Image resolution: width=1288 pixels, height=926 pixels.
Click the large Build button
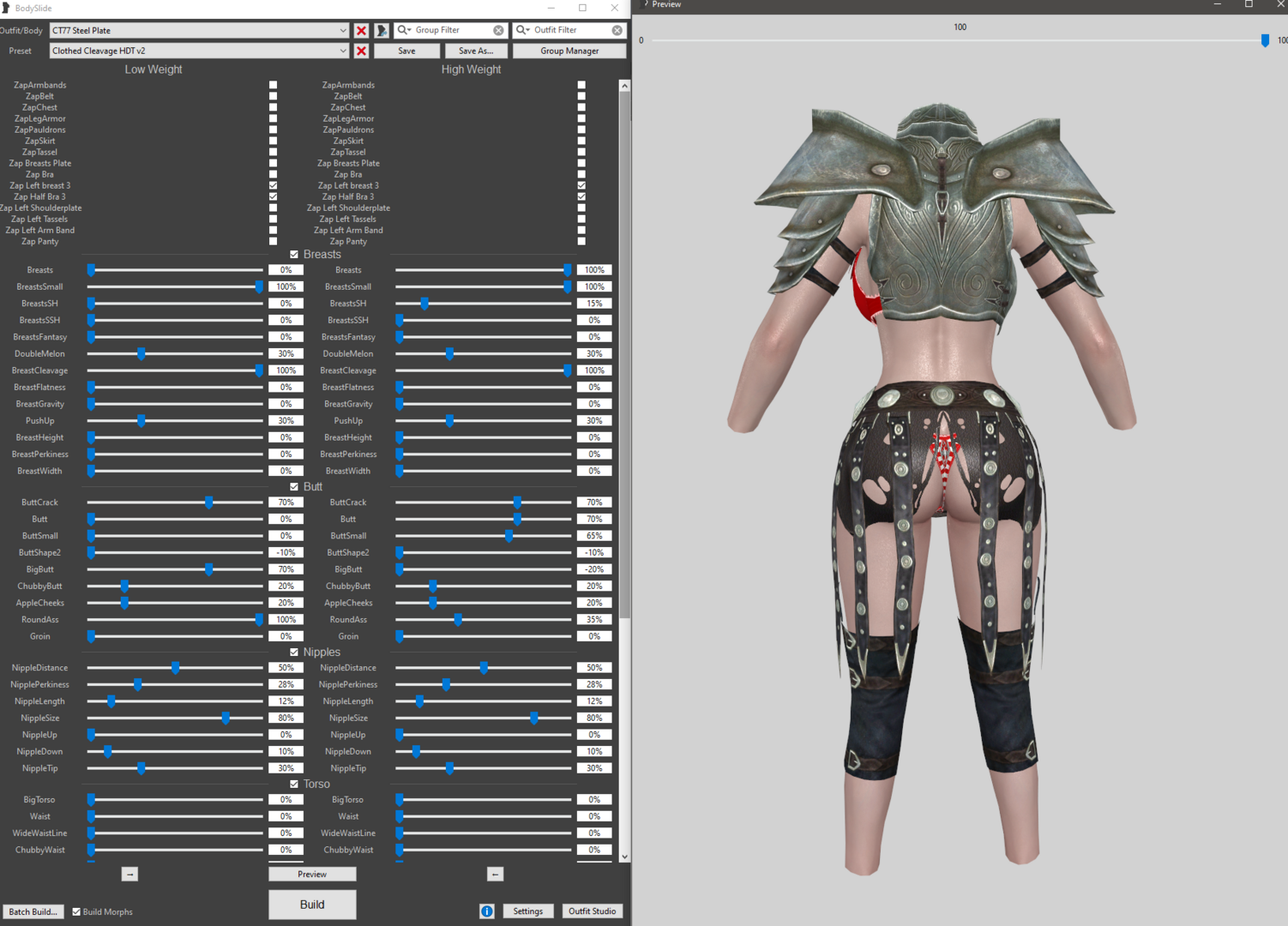(312, 905)
